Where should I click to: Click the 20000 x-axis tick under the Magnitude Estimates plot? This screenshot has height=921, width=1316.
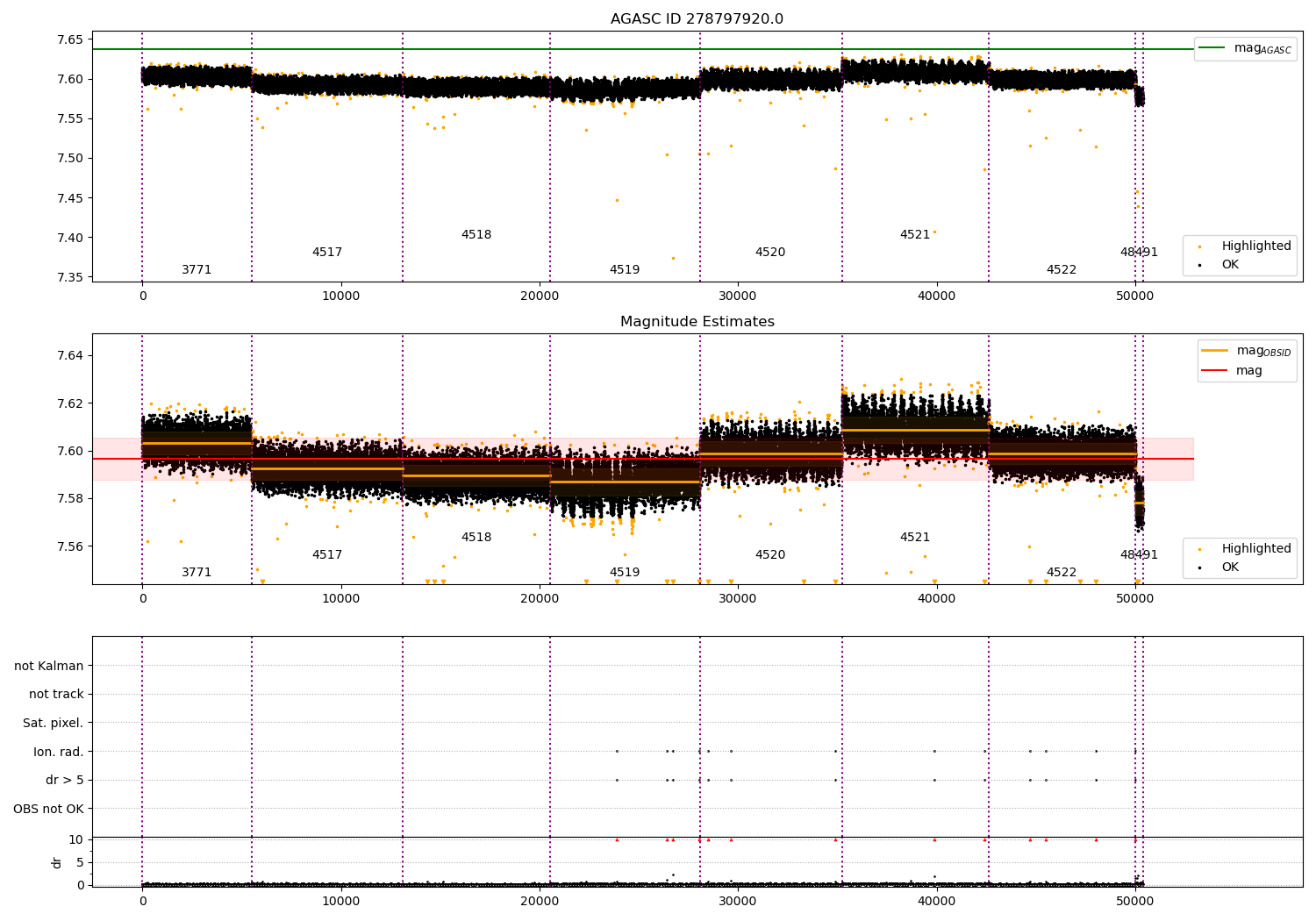(540, 599)
